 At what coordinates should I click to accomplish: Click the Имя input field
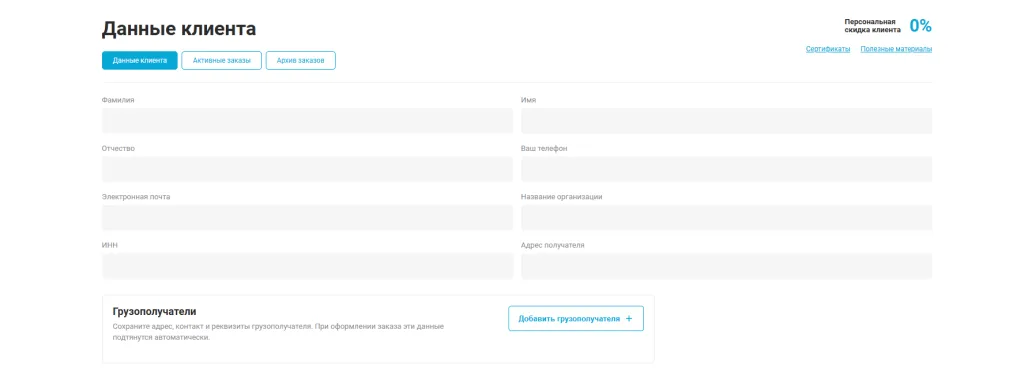[727, 121]
